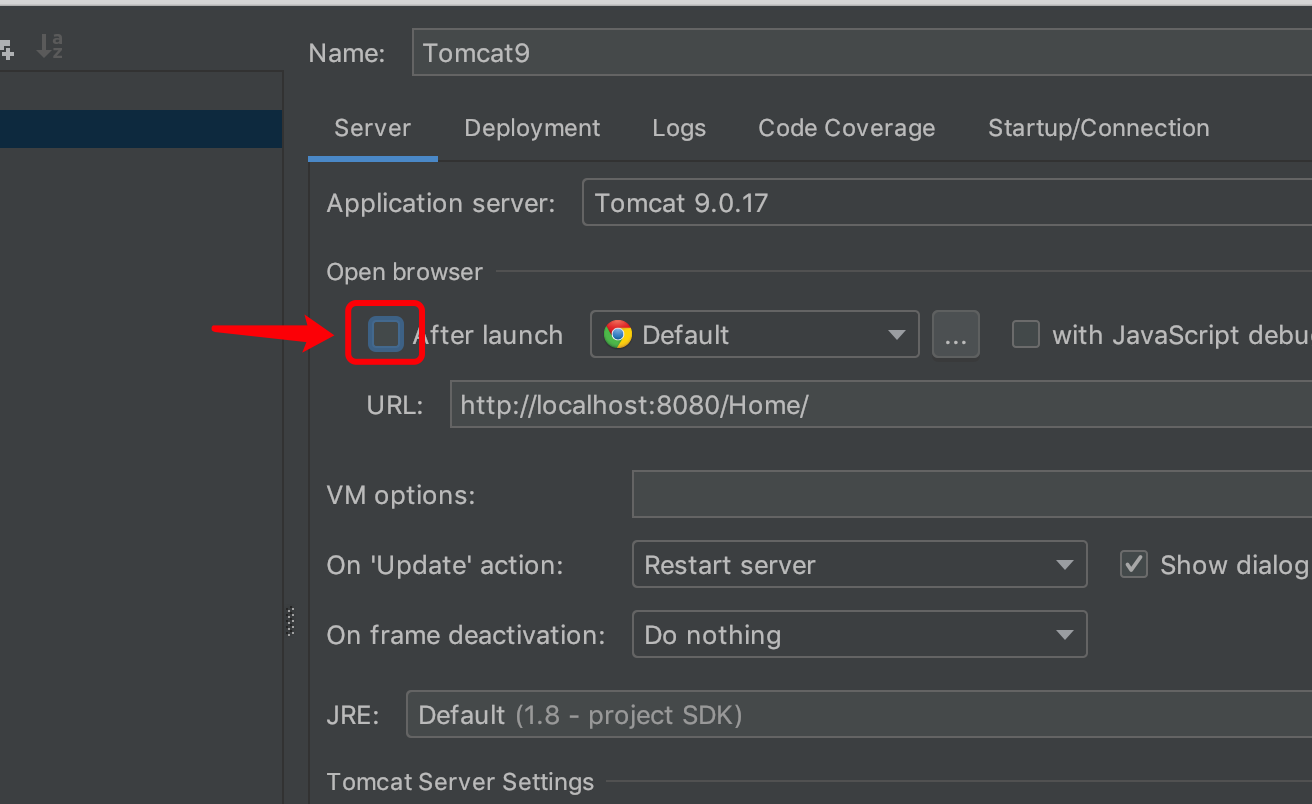Switch to the Server tab
The image size is (1312, 804).
tap(372, 128)
